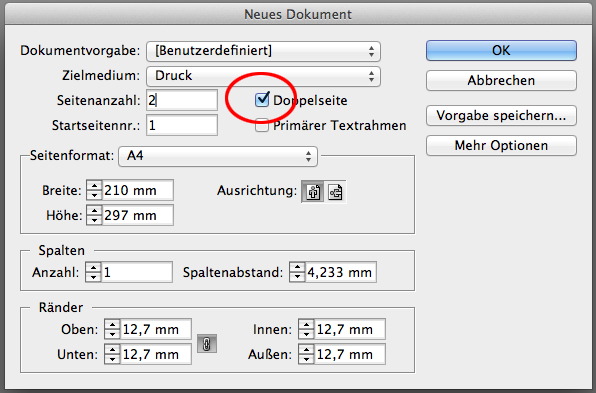
Task: Decrease Oben margin with stepper down
Action: tap(112, 334)
